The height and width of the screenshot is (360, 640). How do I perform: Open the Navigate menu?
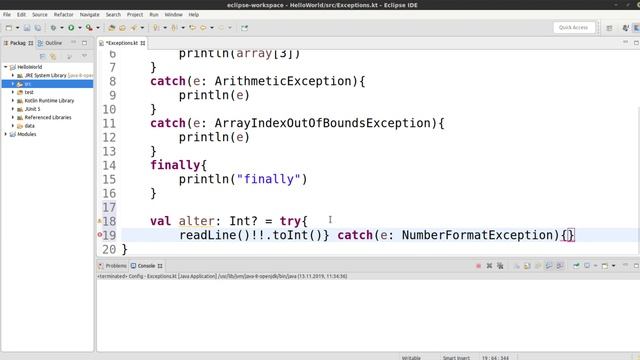(89, 14)
